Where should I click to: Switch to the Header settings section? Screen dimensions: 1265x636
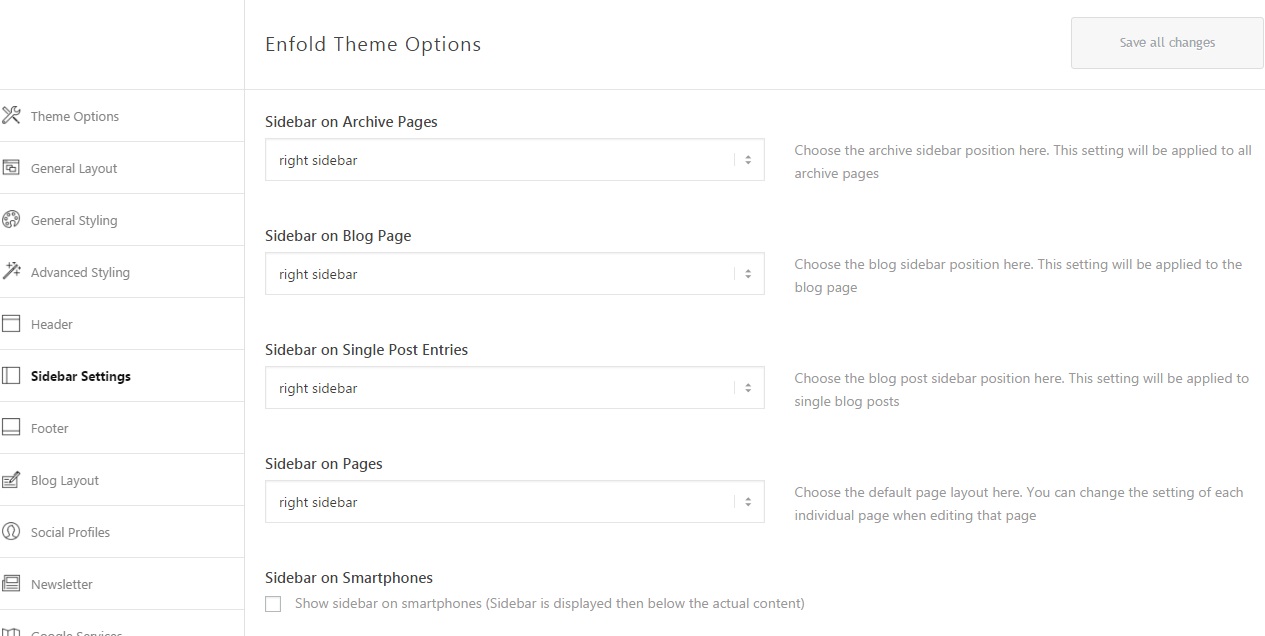pyautogui.click(x=52, y=324)
